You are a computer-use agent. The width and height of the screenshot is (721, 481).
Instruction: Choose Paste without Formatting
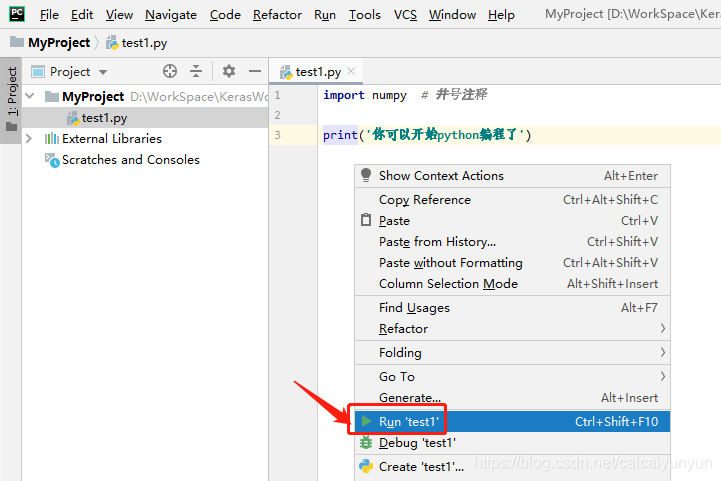tap(512, 263)
